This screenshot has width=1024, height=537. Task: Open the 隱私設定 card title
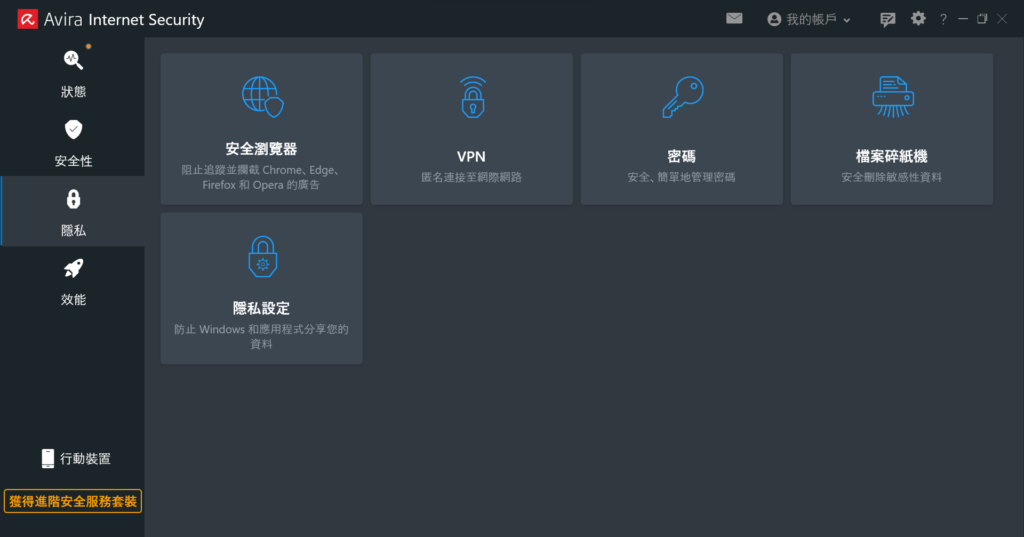pyautogui.click(x=261, y=308)
